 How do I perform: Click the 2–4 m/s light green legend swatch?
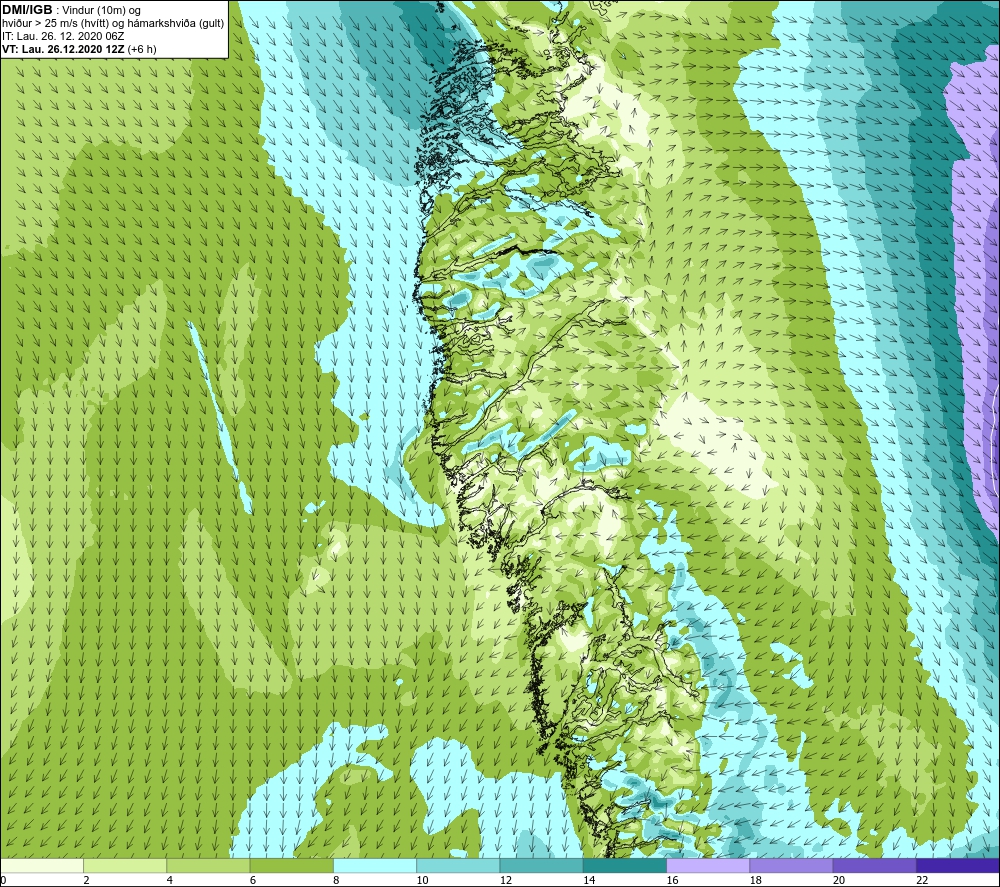[x=125, y=866]
